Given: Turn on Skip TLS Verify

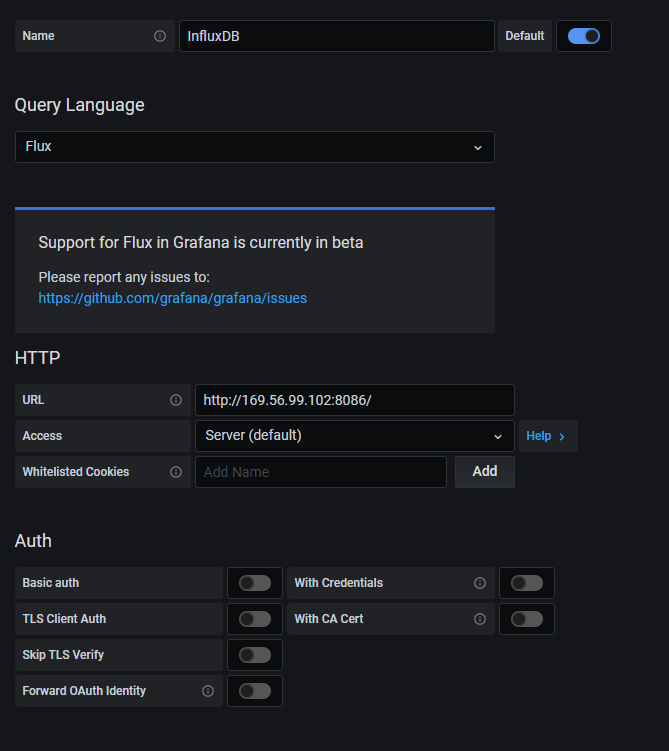Looking at the screenshot, I should click(x=255, y=655).
